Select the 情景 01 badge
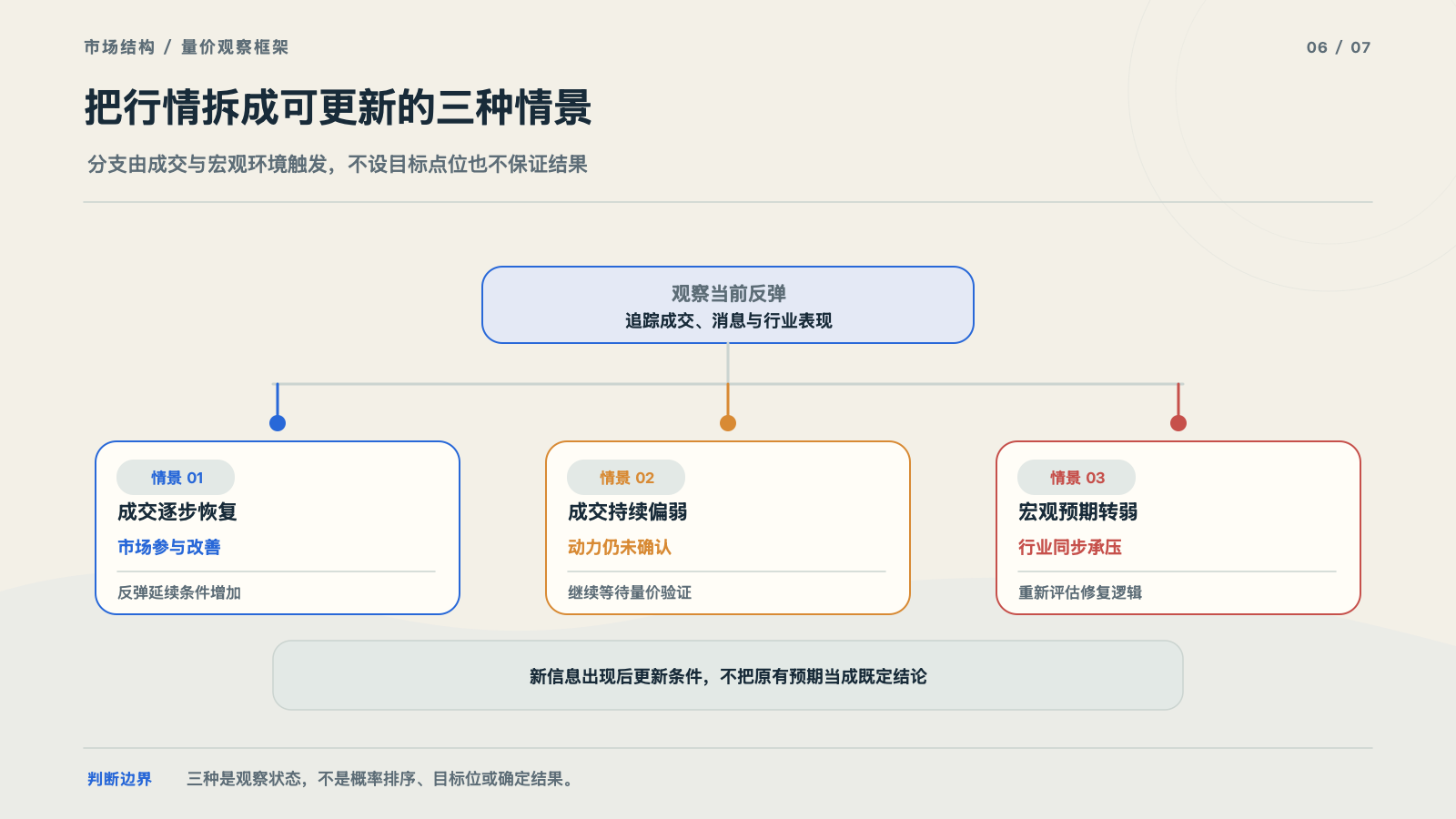1456x819 pixels. coord(176,478)
